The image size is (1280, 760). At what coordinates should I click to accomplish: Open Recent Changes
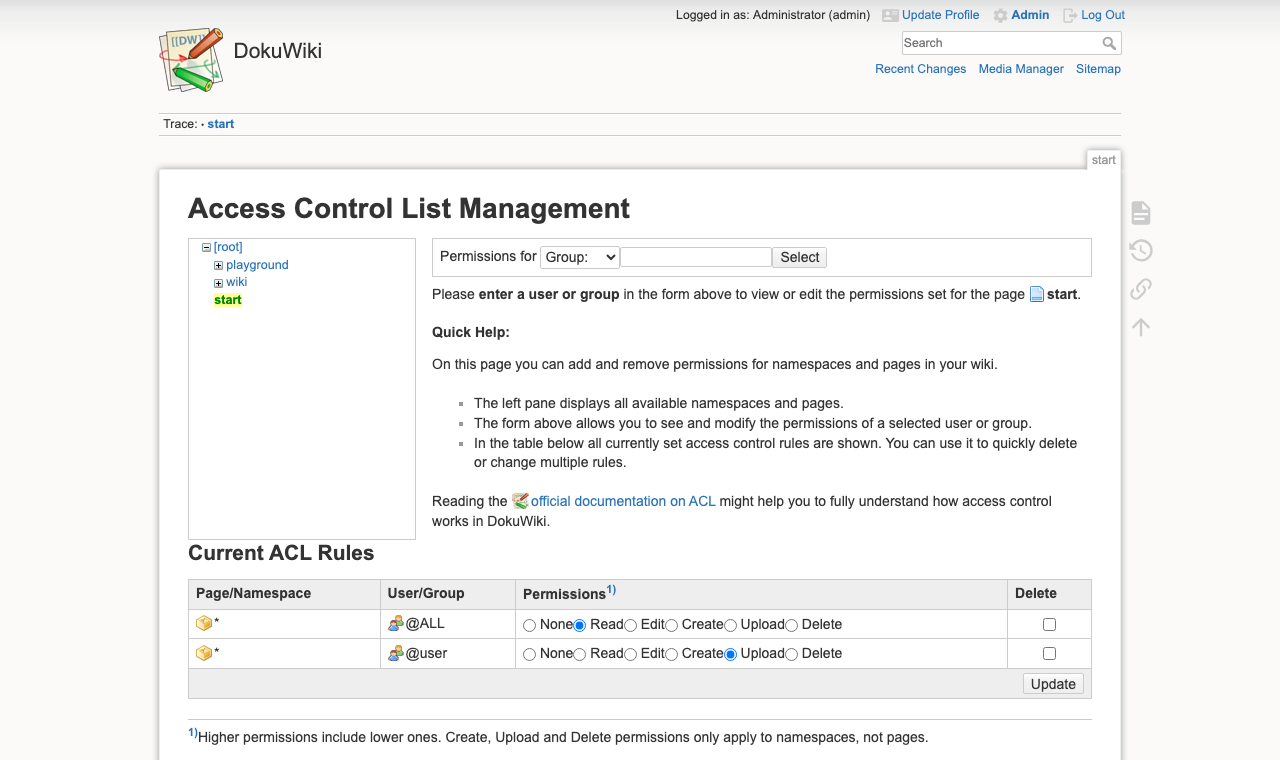coord(920,69)
